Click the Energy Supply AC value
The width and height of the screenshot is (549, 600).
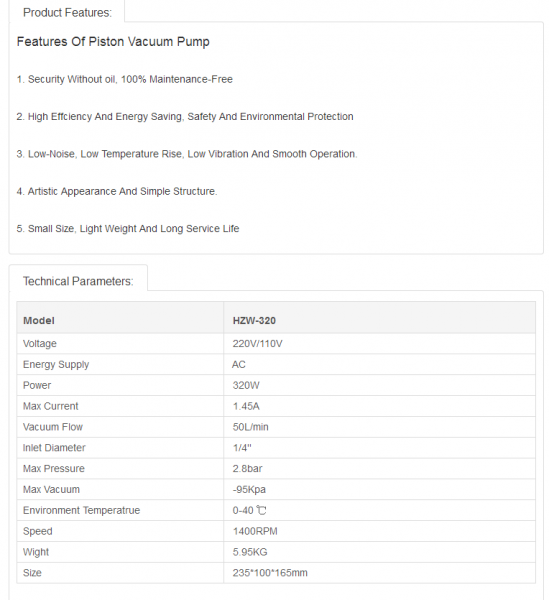[239, 364]
